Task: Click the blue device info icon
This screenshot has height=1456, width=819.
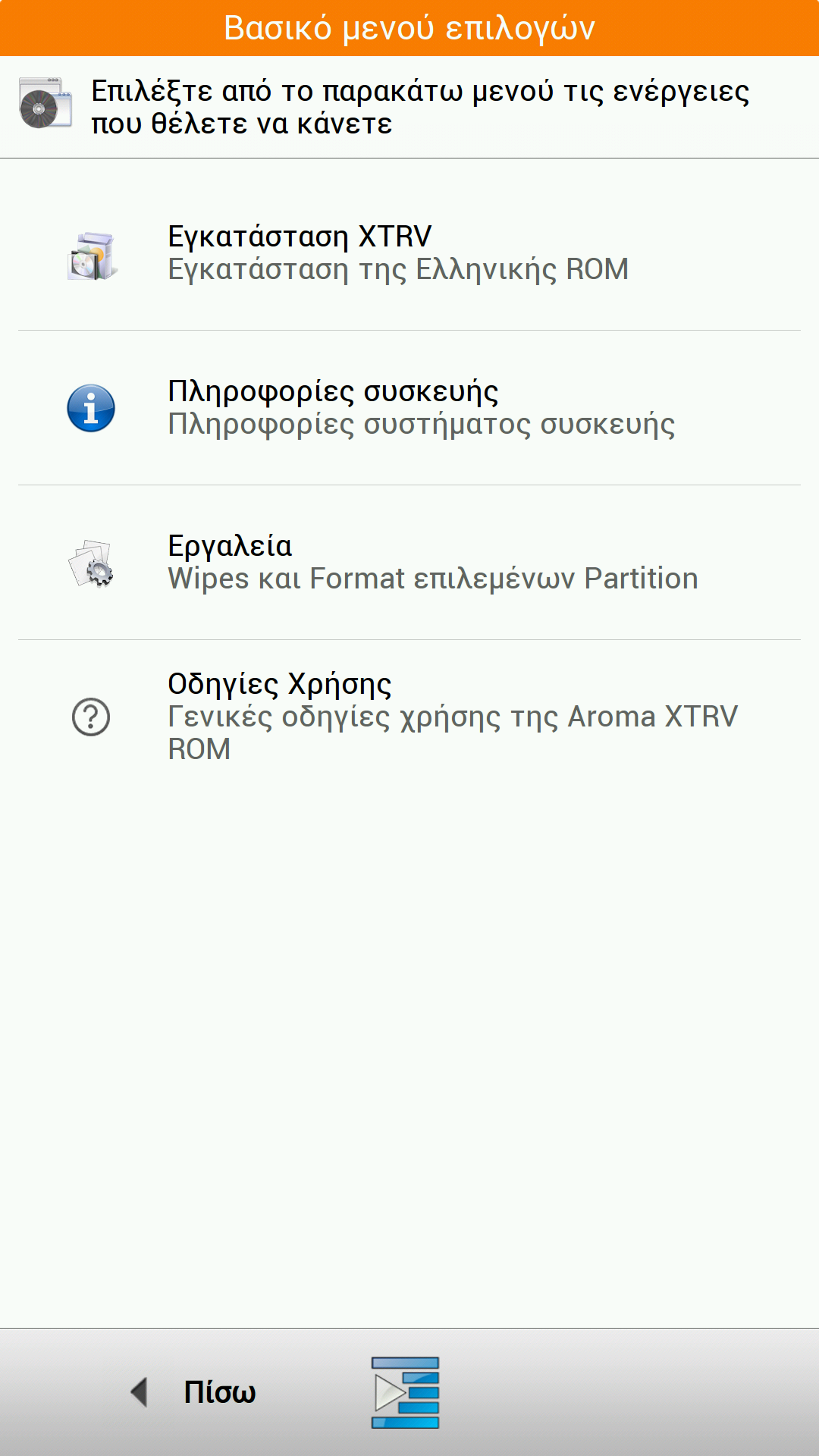Action: [x=91, y=408]
